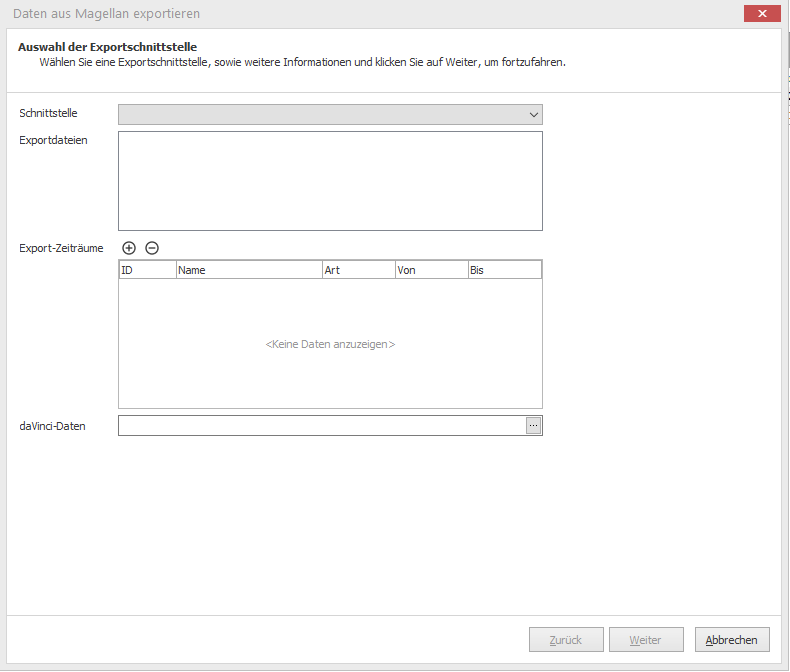Screen dimensions: 790x672
Task: Click the 'Daten aus Magellan exportieren' title bar
Action: click(300, 14)
